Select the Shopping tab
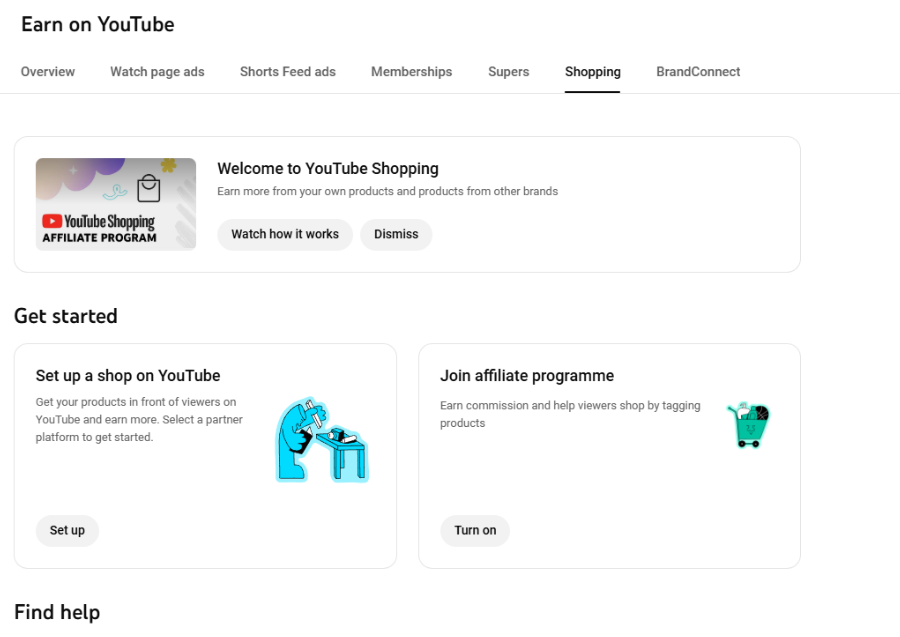The width and height of the screenshot is (900, 637). click(x=592, y=72)
